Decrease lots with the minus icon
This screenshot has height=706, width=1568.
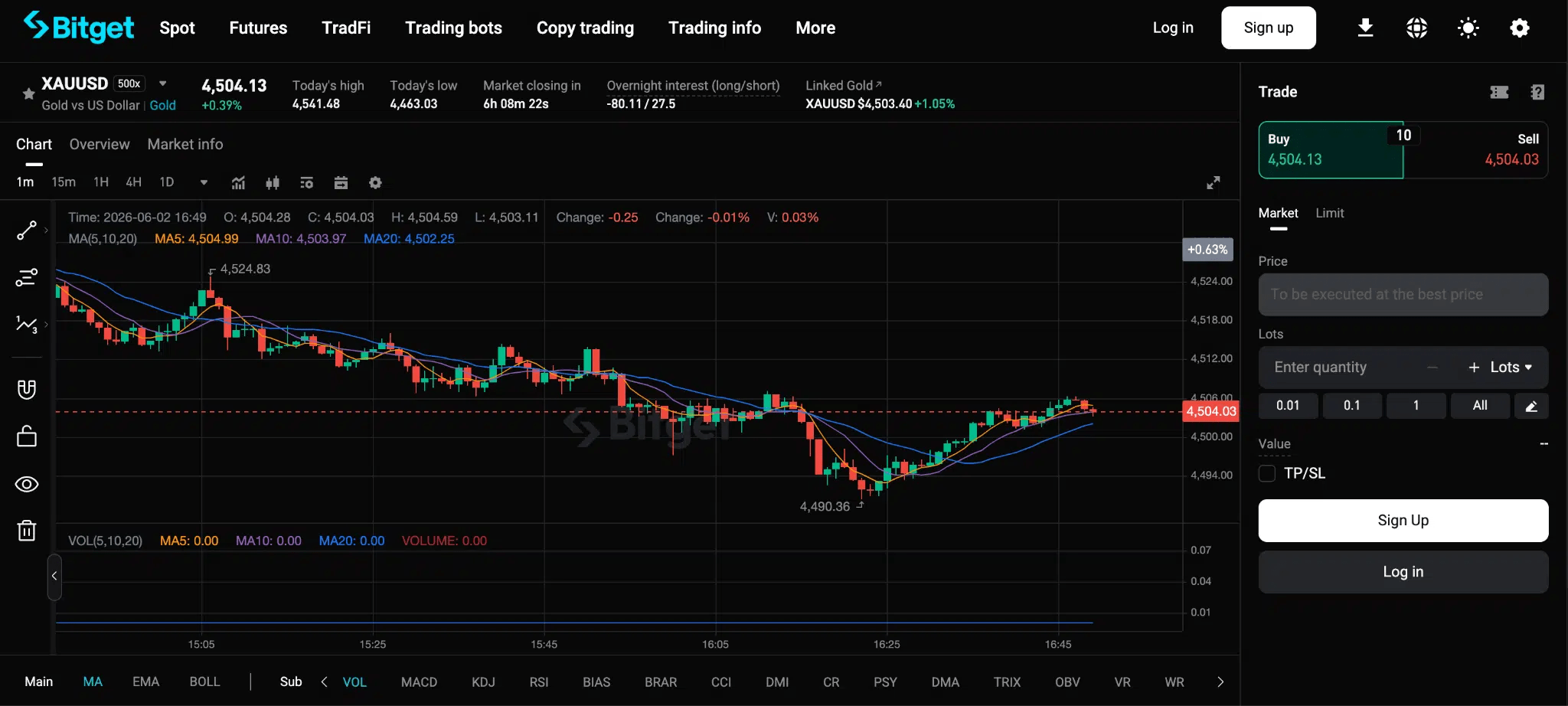[1432, 368]
